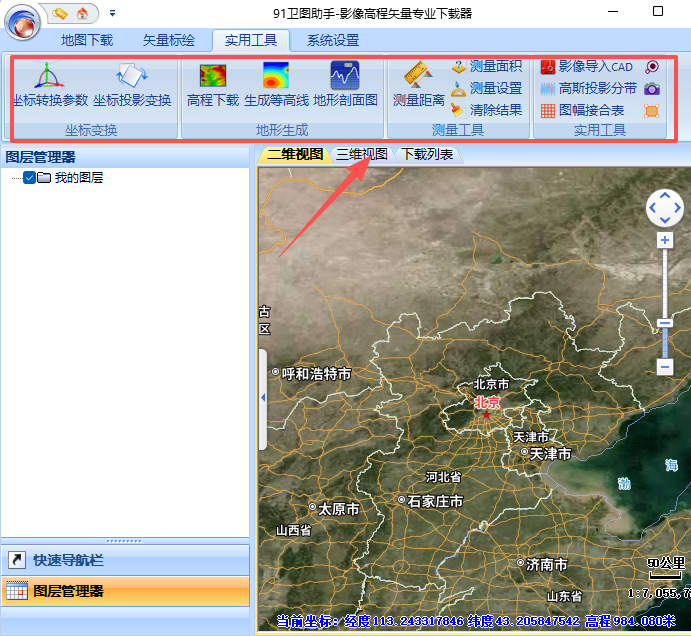Click the 50公里 scale bar on map
The height and width of the screenshot is (636, 691).
[x=666, y=568]
